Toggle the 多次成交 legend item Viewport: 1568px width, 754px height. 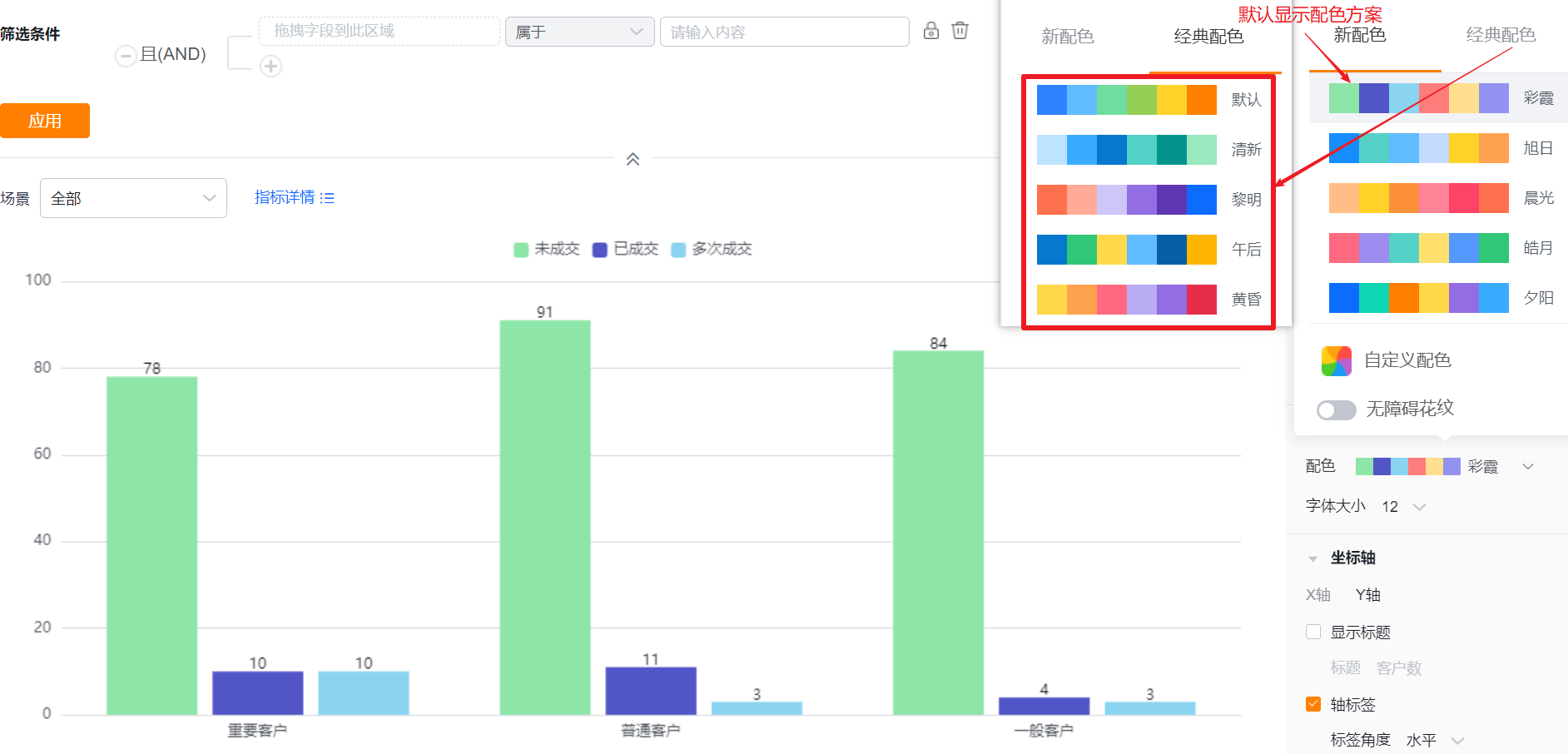[712, 249]
